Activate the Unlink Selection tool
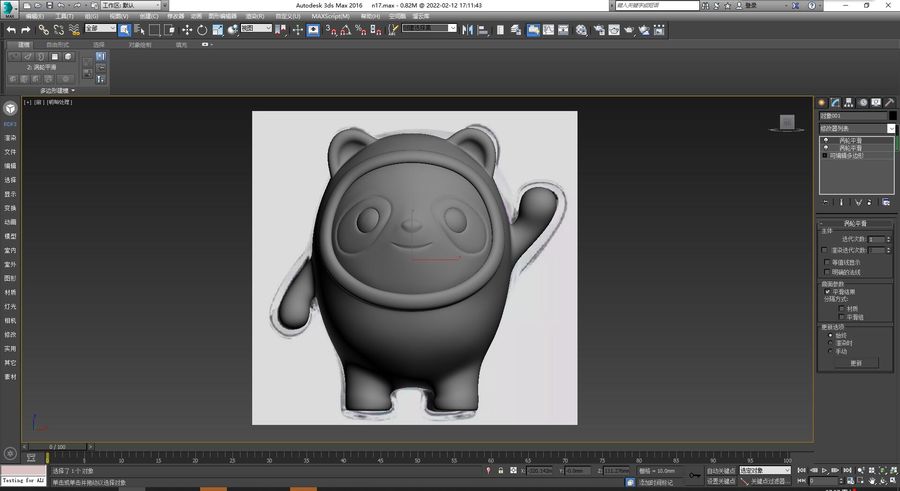This screenshot has height=491, width=900. click(59, 30)
